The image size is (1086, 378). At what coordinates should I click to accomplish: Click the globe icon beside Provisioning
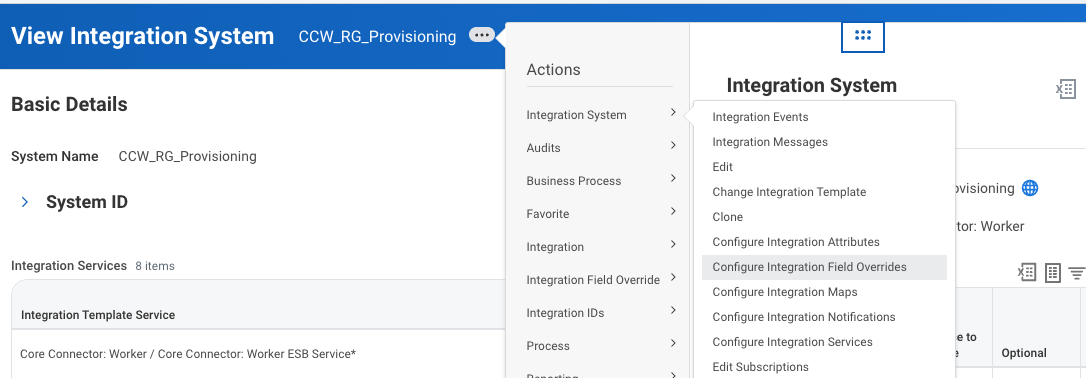pyautogui.click(x=1030, y=188)
